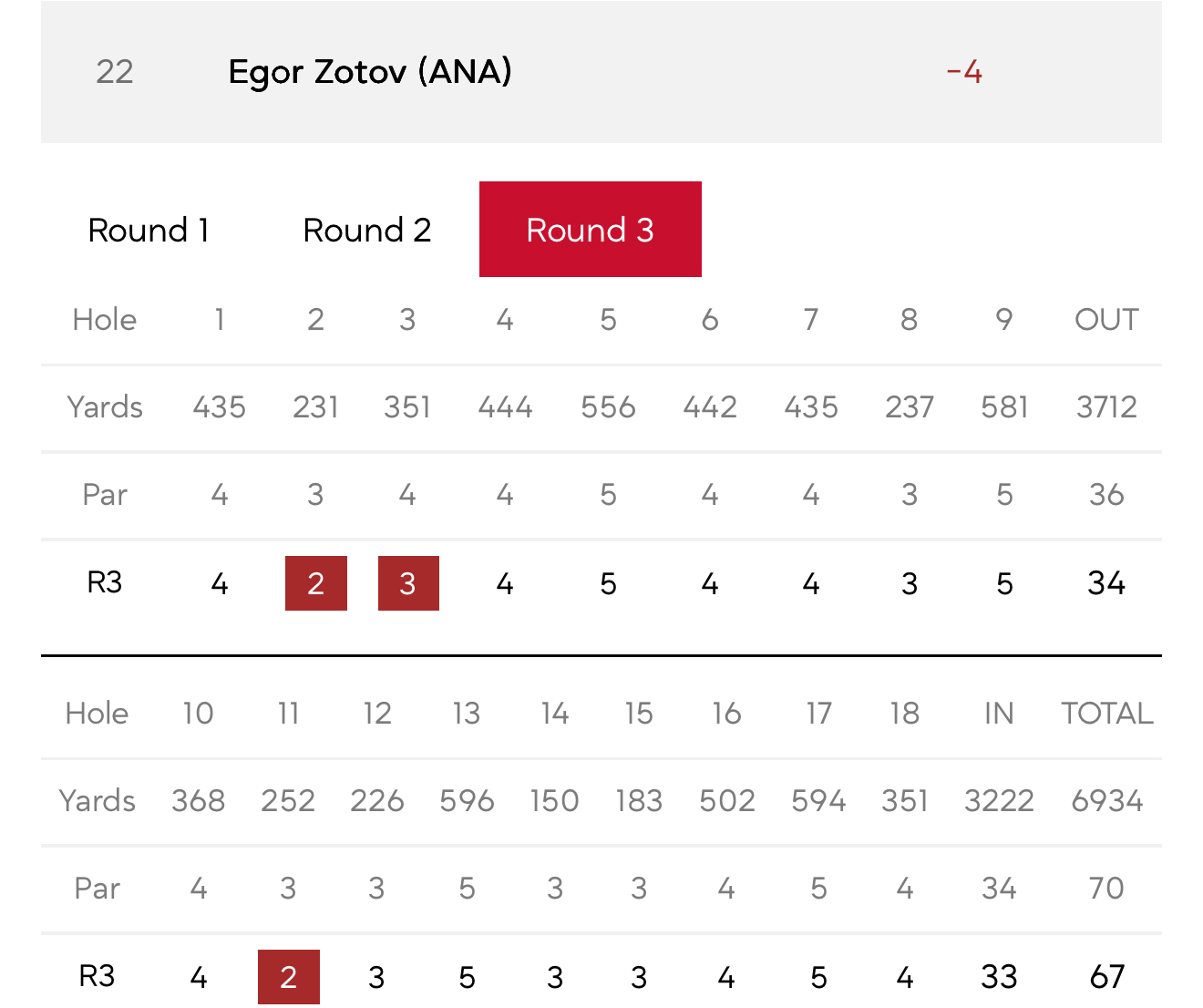Screen dimensions: 1203x1008
Task: Click the red birdie score on hole 3
Action: pos(407,583)
